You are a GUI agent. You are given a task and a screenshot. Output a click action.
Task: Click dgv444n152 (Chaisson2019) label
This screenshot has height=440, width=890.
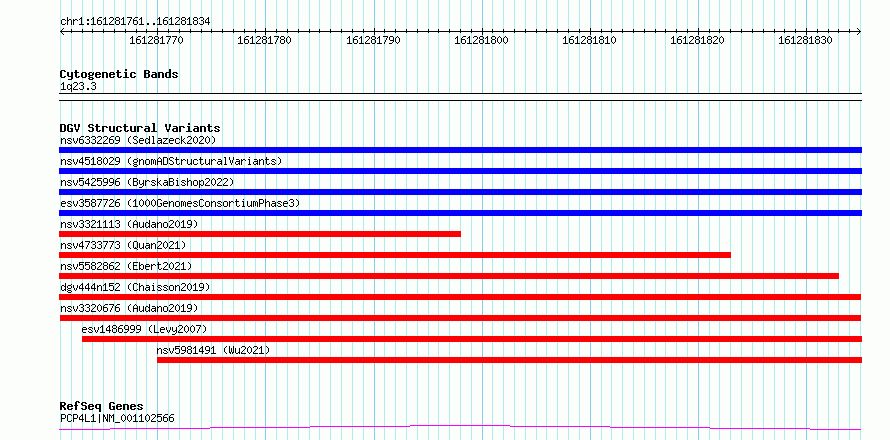click(x=135, y=287)
